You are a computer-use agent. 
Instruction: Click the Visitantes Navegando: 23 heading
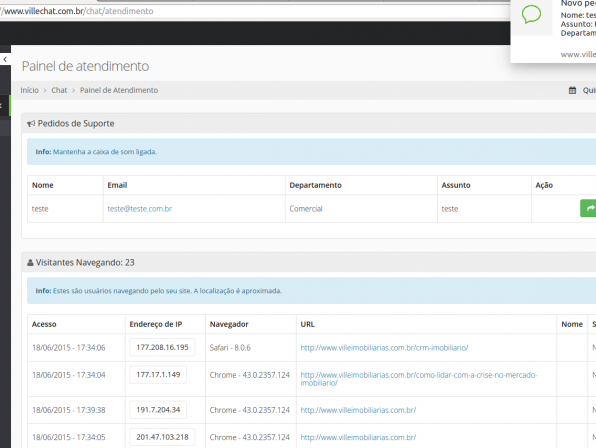point(85,263)
